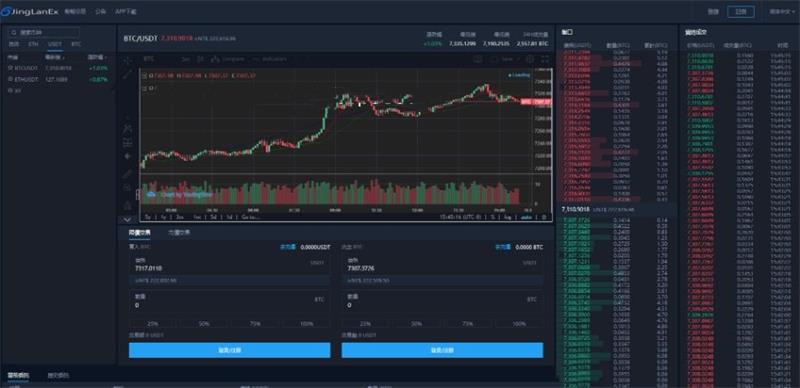Choose 50% amount in the buy form
This screenshot has height=388, width=800.
coord(204,324)
